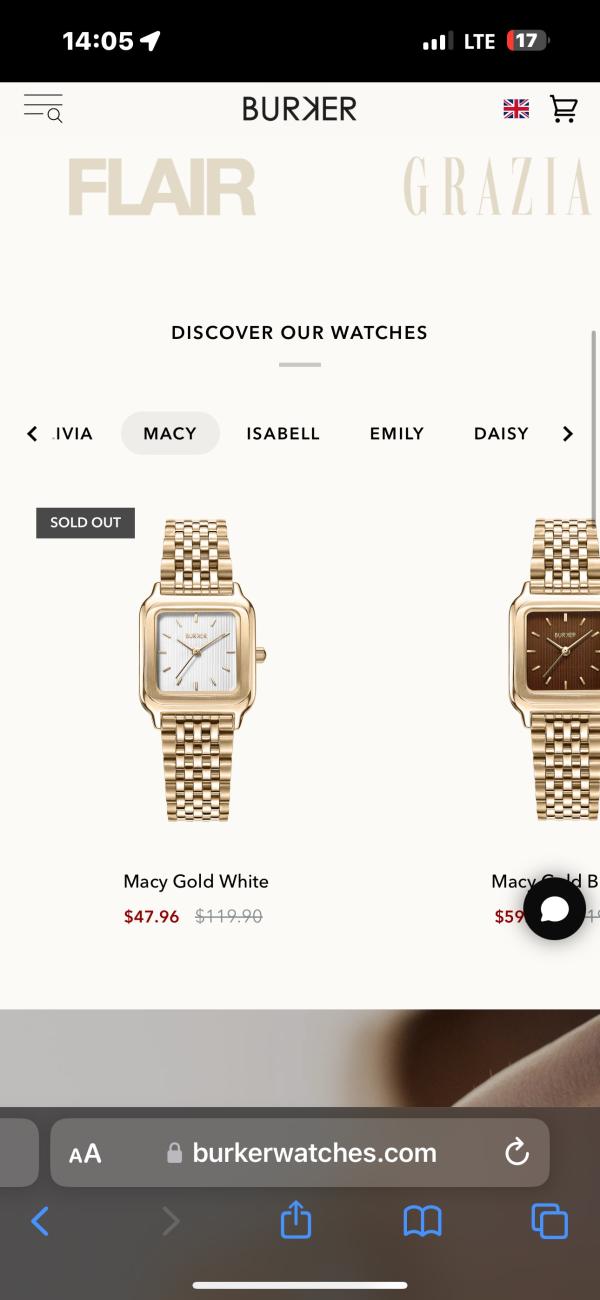Reload the page with refresh icon
This screenshot has height=1300, width=600.
click(517, 1153)
